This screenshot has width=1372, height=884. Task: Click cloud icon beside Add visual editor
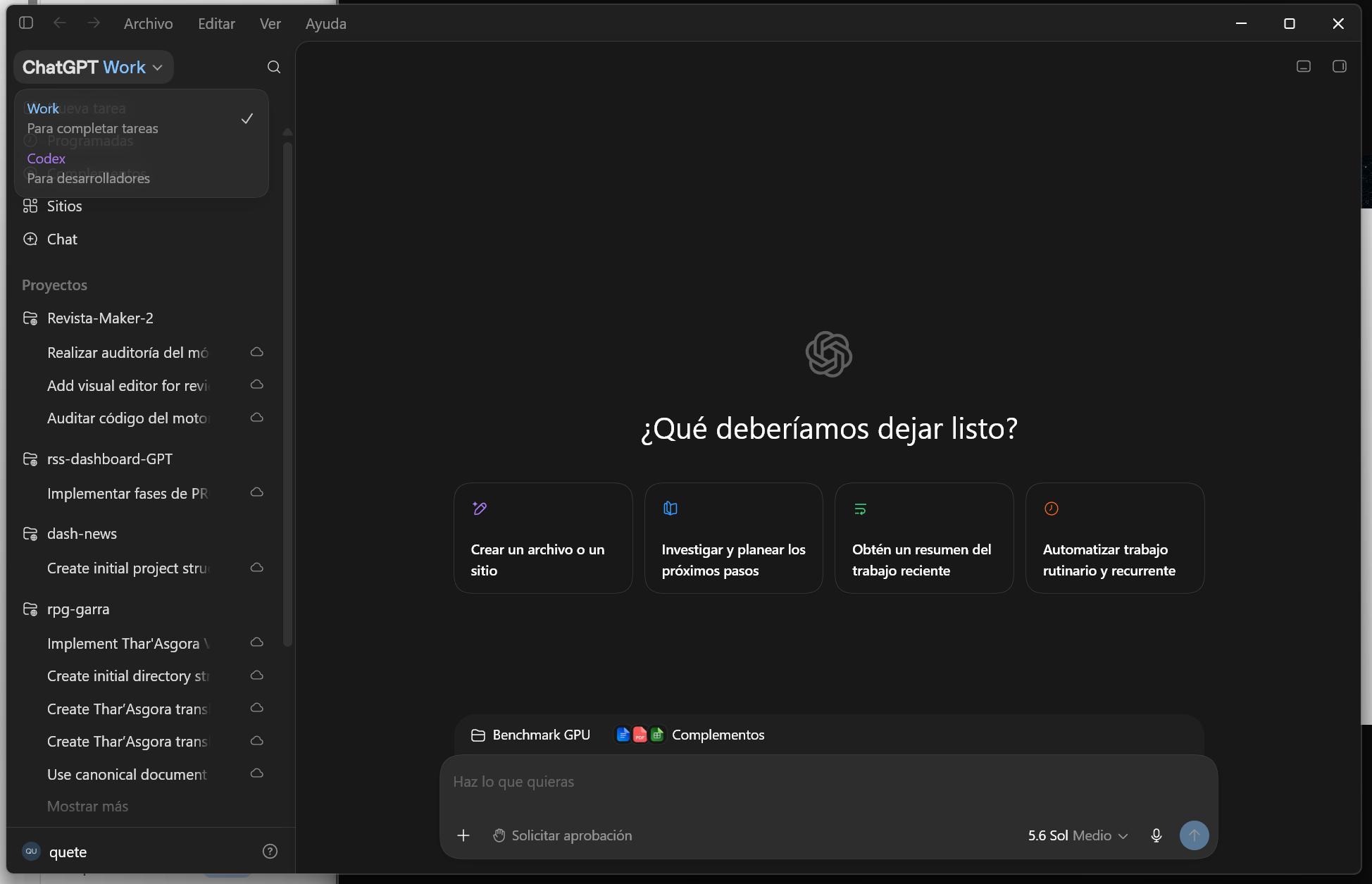pyautogui.click(x=257, y=385)
